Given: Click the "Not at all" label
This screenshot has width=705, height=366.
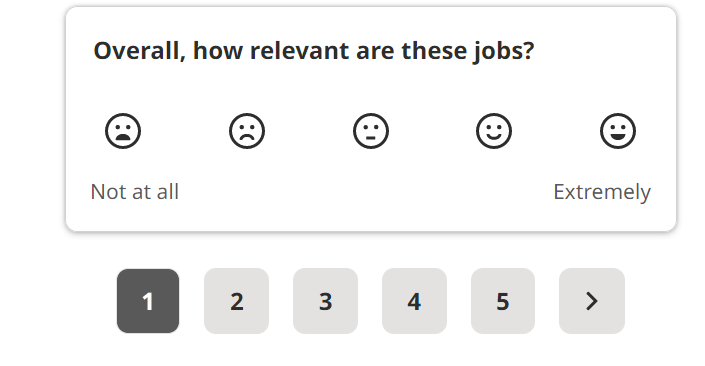Looking at the screenshot, I should [x=135, y=192].
